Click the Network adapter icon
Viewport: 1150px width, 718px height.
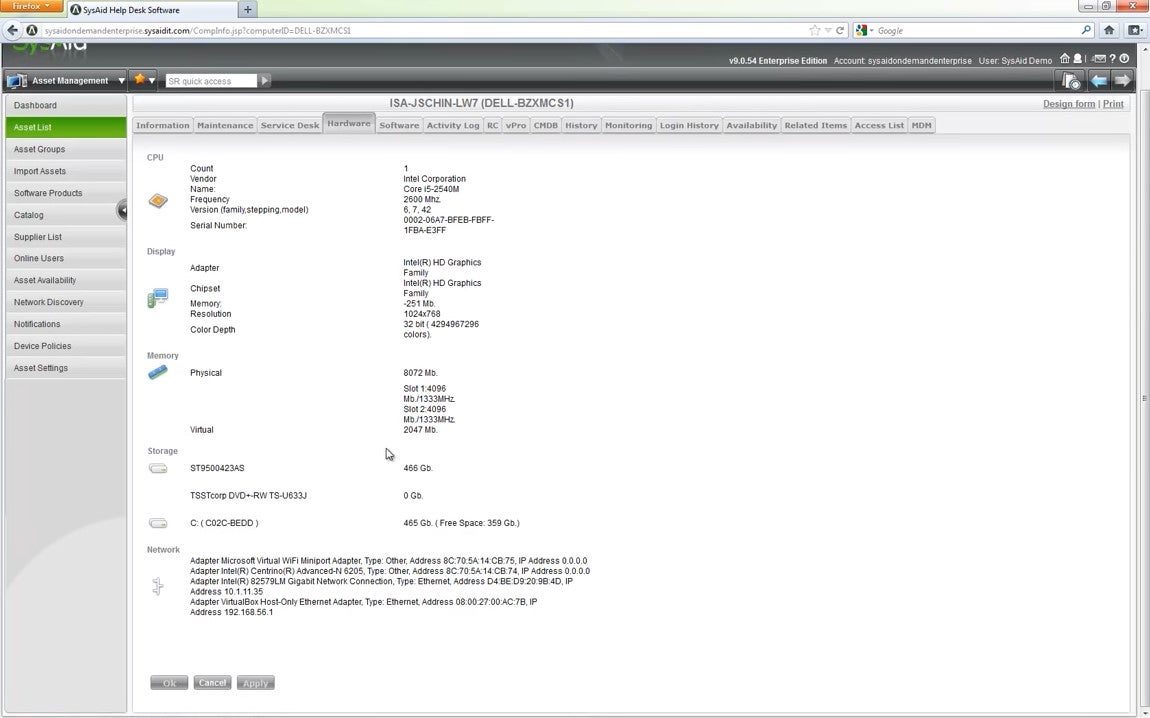[158, 586]
